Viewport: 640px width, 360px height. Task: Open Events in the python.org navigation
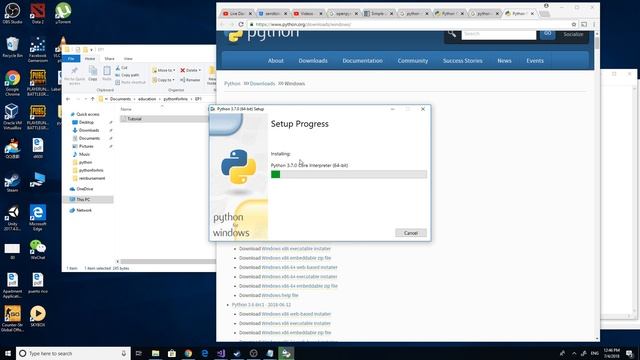535,60
